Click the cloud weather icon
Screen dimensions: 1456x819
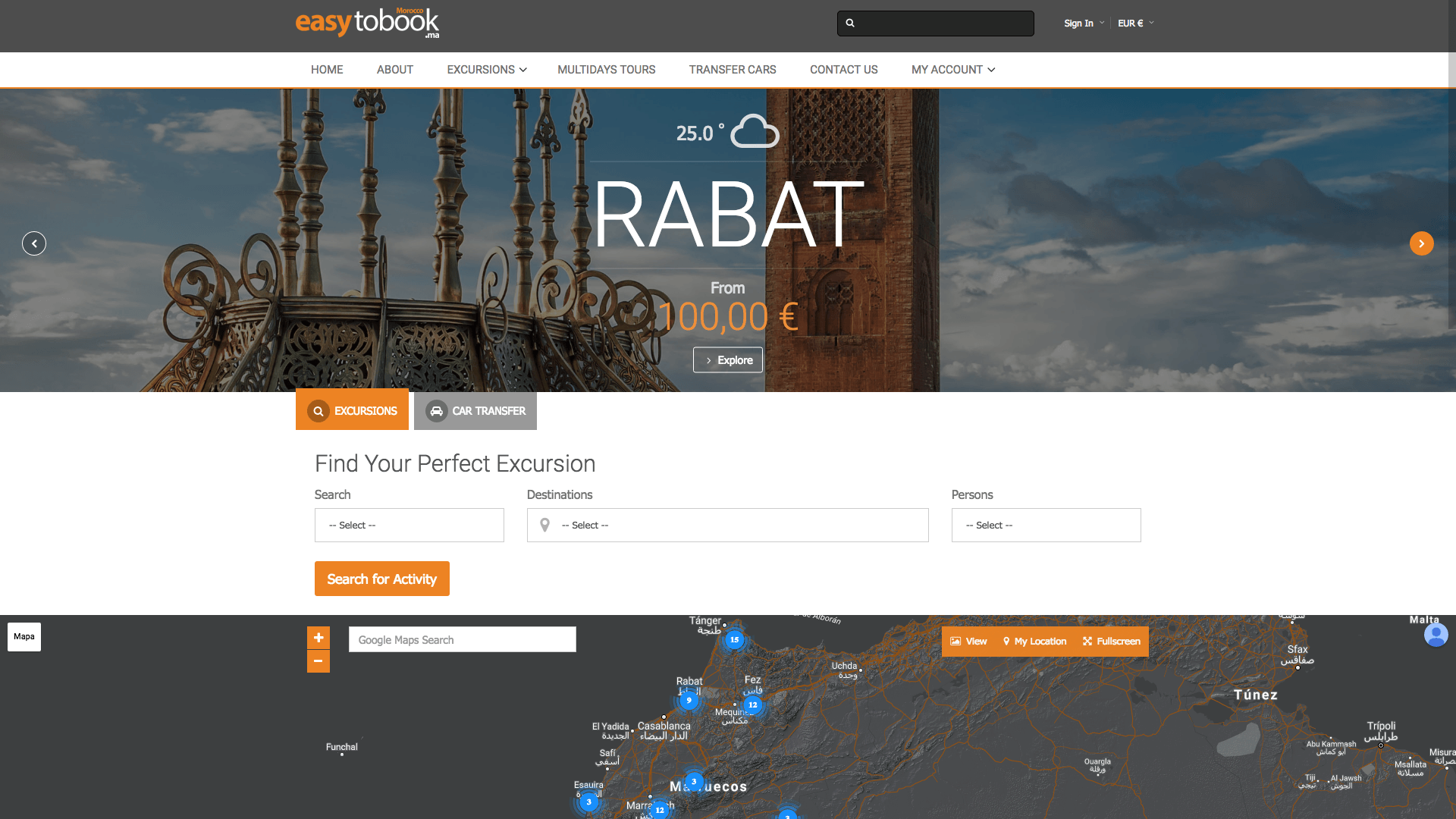[755, 132]
